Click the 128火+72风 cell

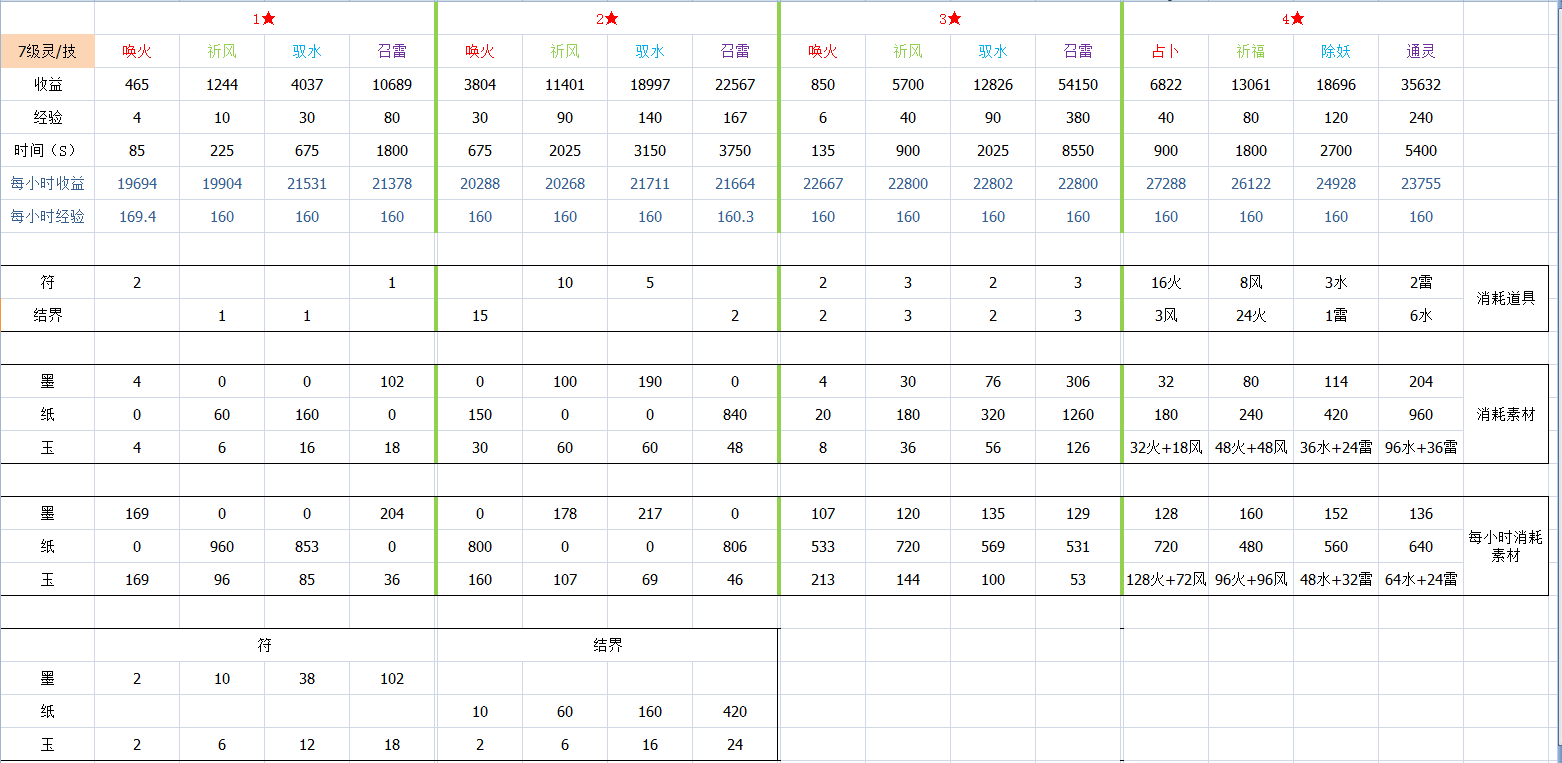1166,579
